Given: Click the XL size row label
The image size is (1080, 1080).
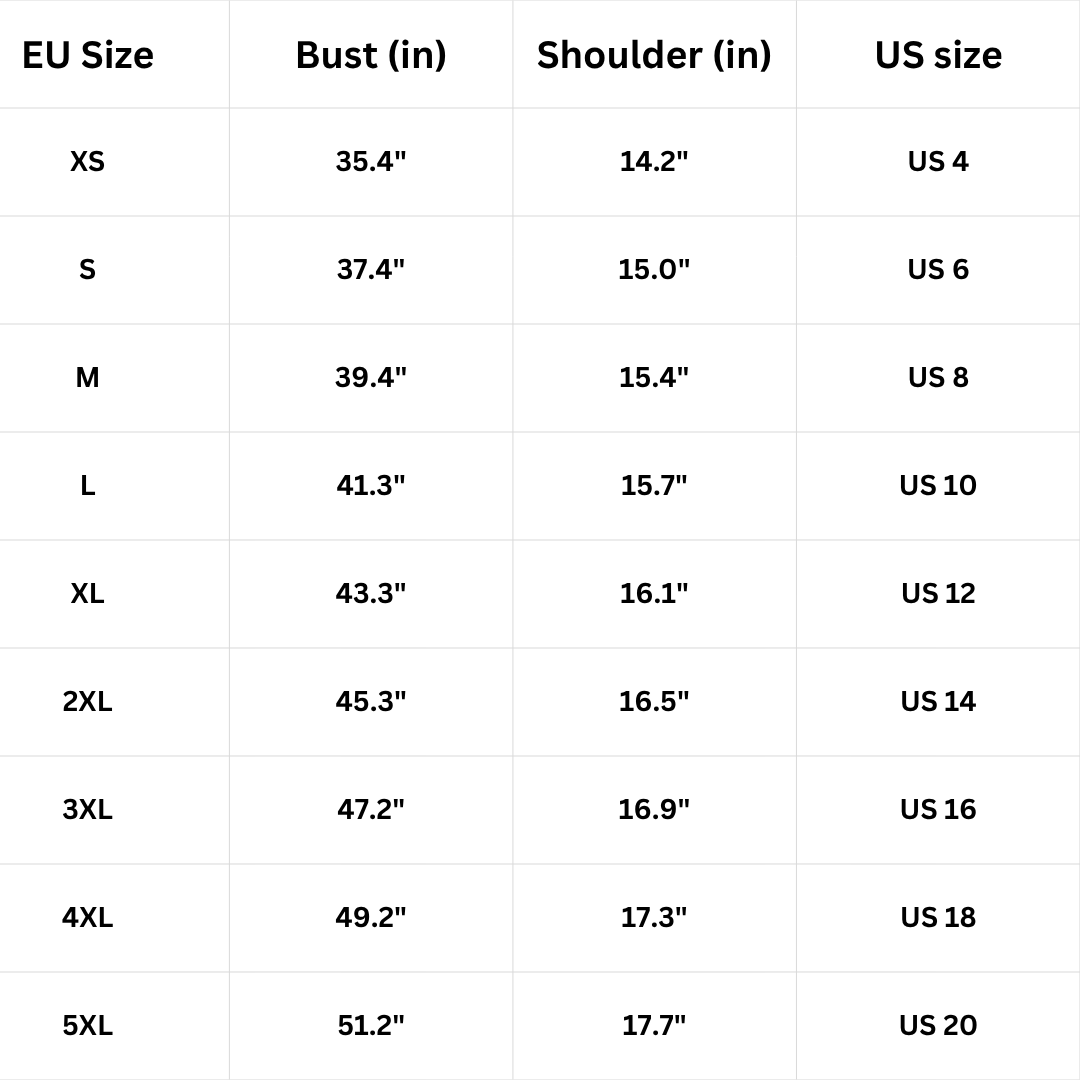Looking at the screenshot, I should click(x=88, y=593).
